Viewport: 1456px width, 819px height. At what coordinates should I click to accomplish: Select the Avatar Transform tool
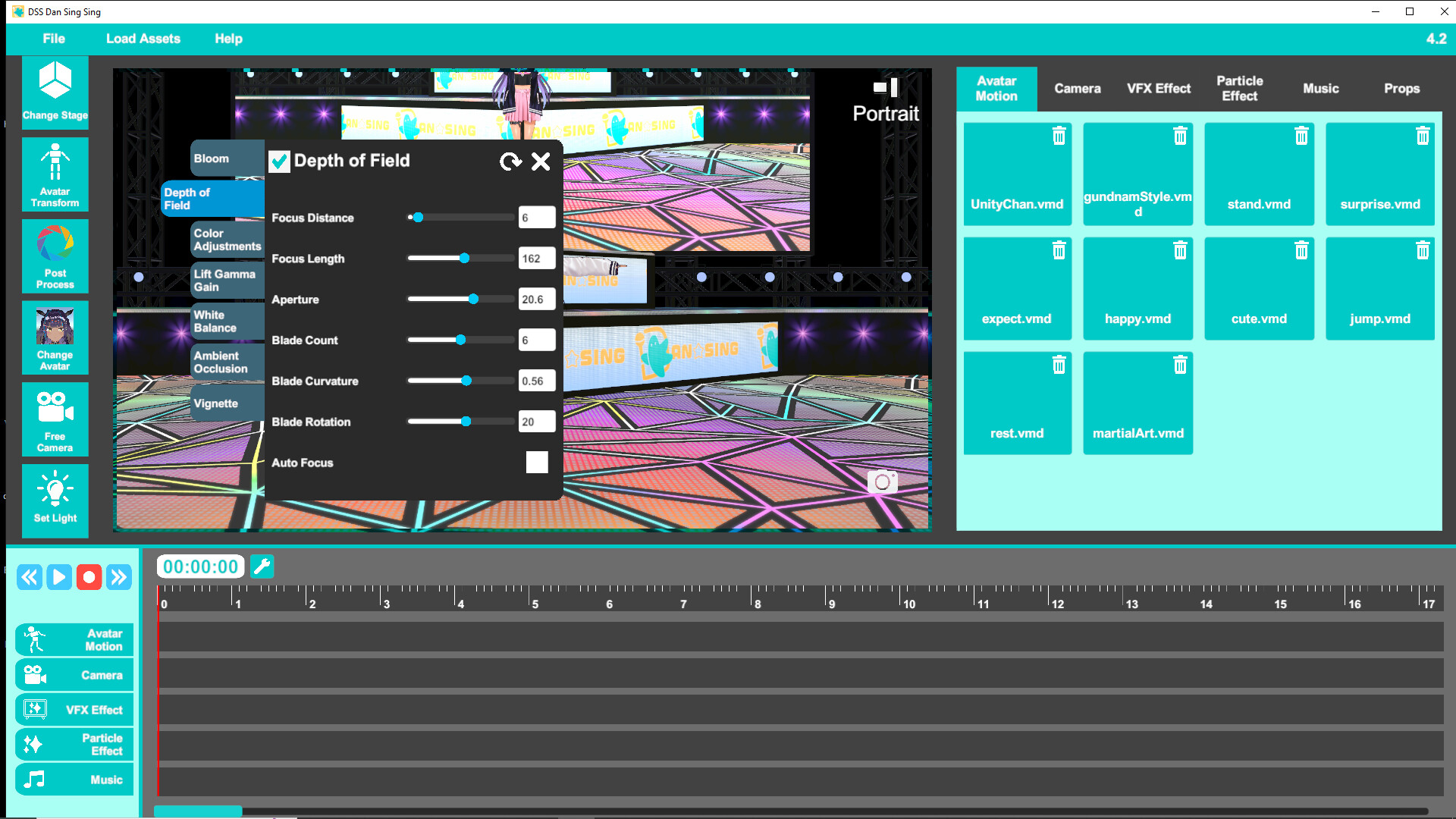pos(55,174)
